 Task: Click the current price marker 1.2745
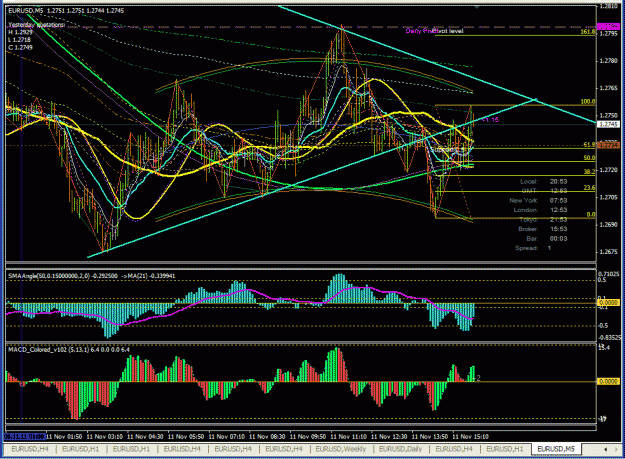tap(609, 124)
